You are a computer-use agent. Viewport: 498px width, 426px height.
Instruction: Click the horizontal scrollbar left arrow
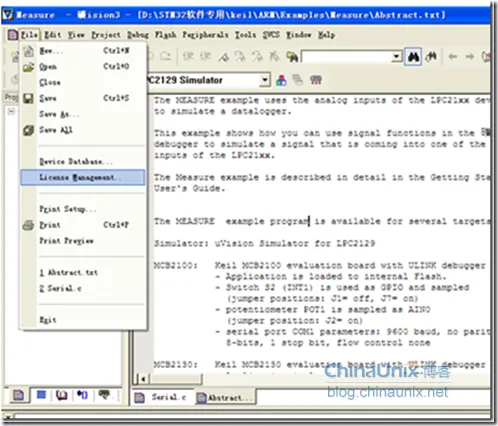point(143,379)
